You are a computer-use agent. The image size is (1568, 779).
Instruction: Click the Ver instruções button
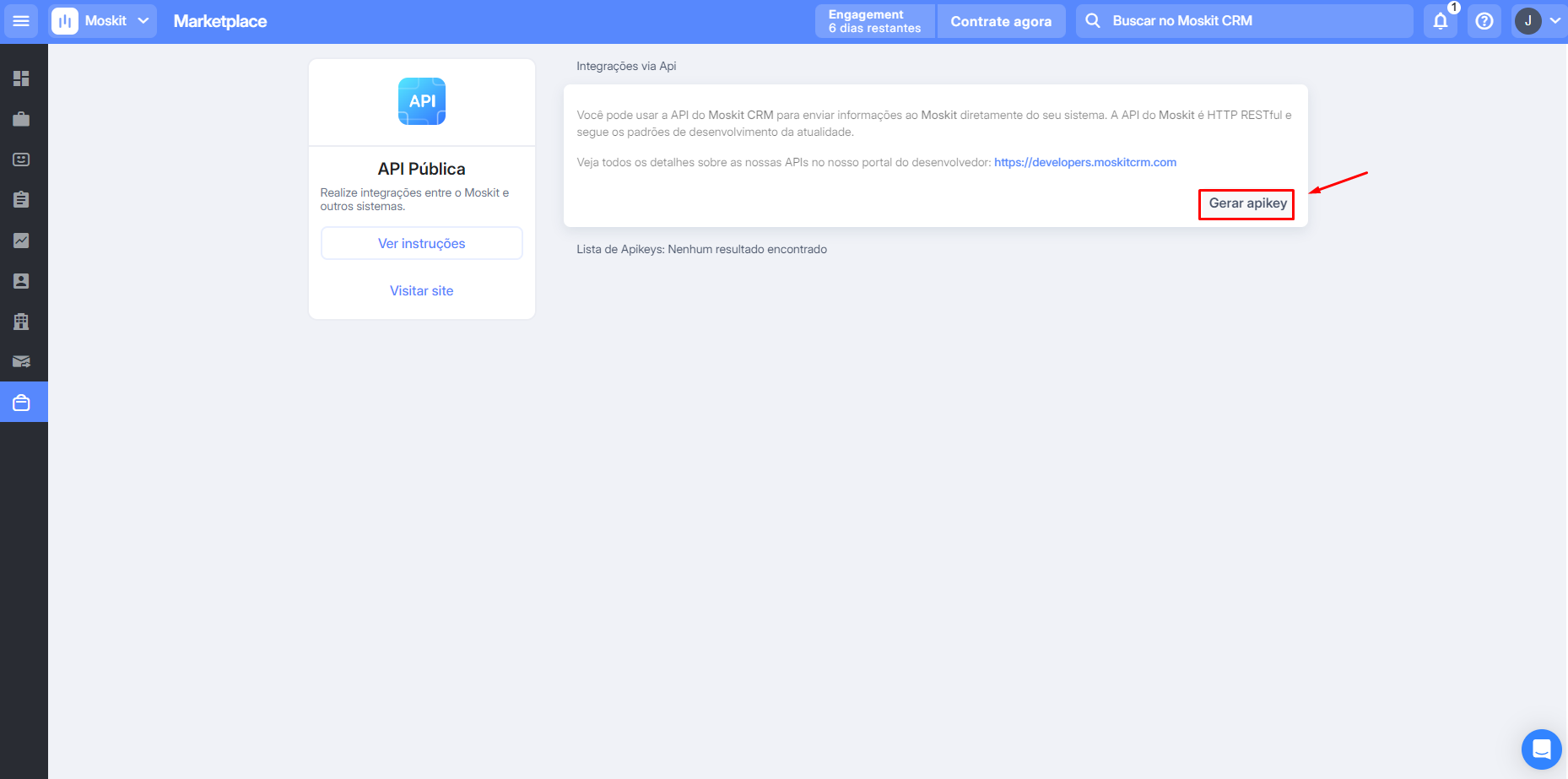(422, 243)
